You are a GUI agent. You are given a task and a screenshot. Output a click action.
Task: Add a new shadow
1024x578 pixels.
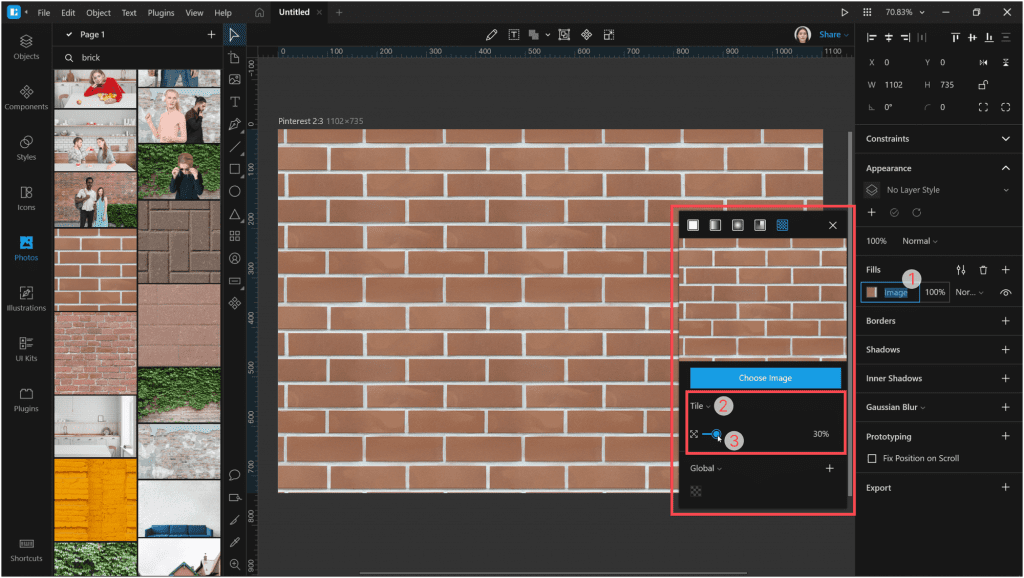(x=1006, y=349)
